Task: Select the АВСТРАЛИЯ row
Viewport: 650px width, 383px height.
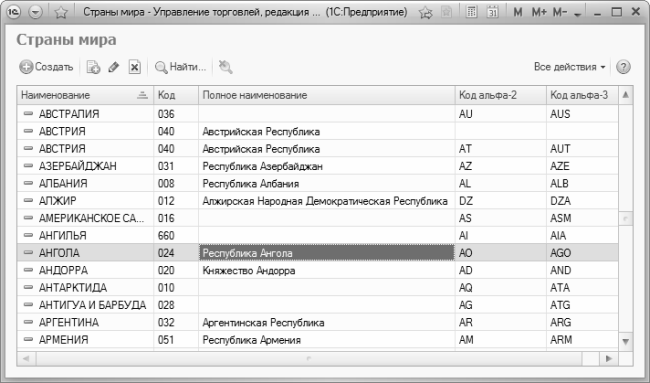Action: (318, 114)
